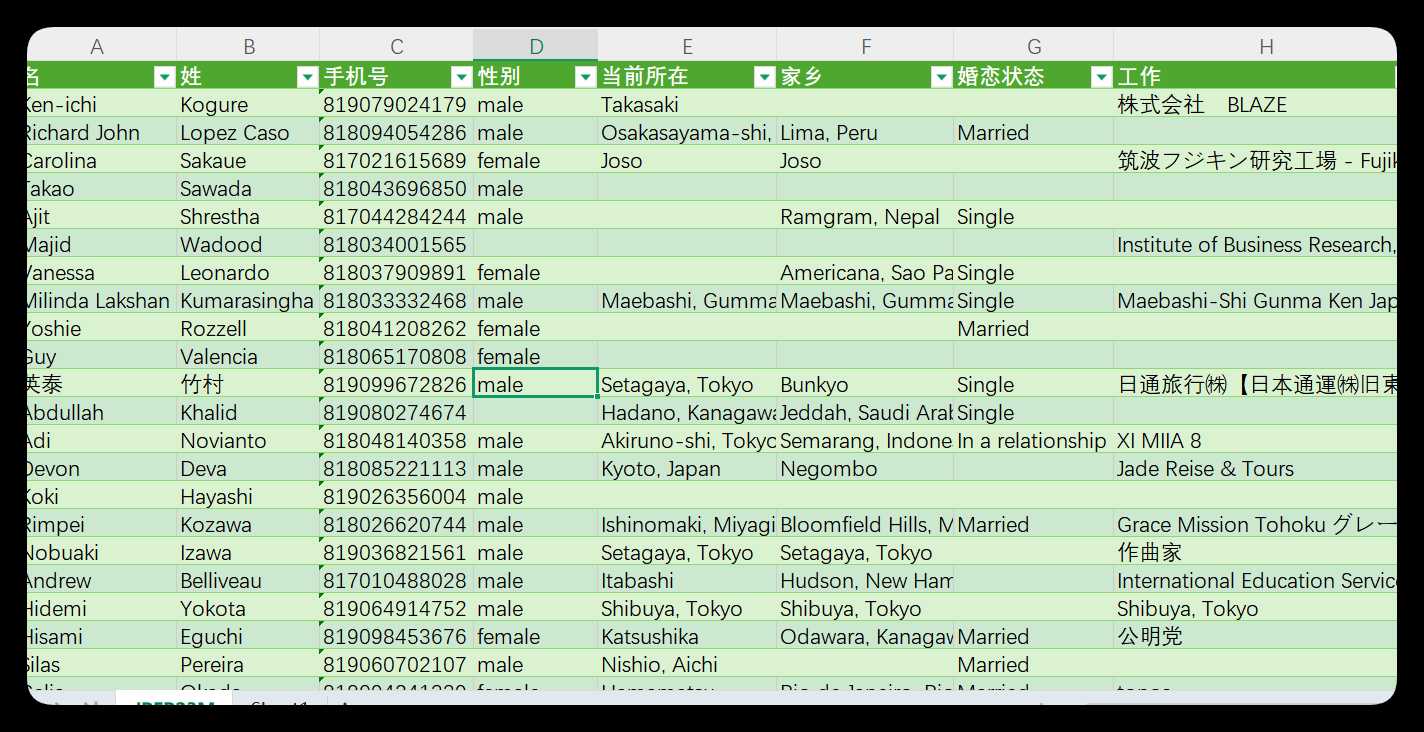Viewport: 1424px width, 732px height.
Task: Select the Takasaki cell
Action: click(x=687, y=104)
